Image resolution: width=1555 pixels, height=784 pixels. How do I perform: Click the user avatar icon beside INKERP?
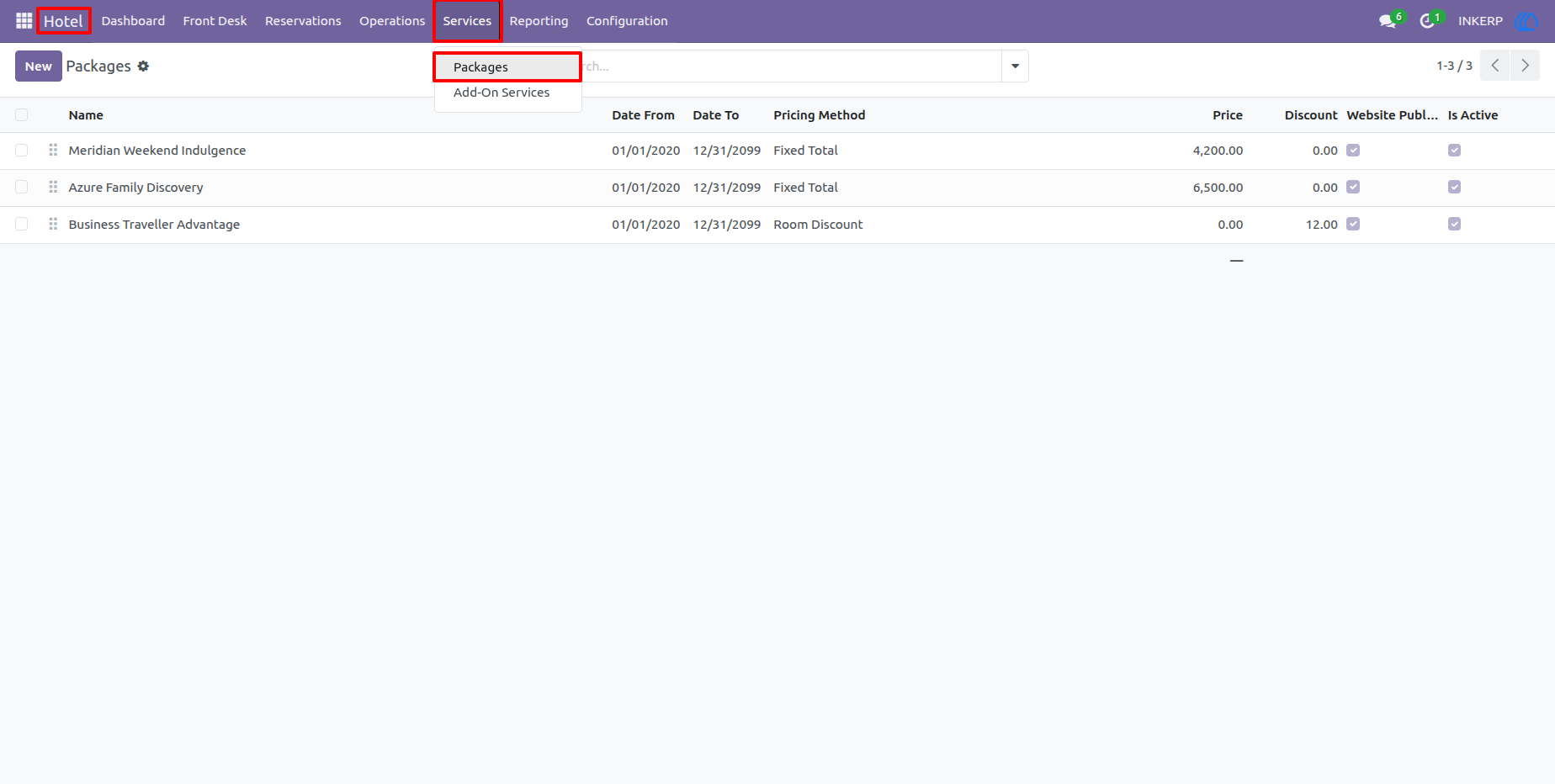(x=1526, y=21)
